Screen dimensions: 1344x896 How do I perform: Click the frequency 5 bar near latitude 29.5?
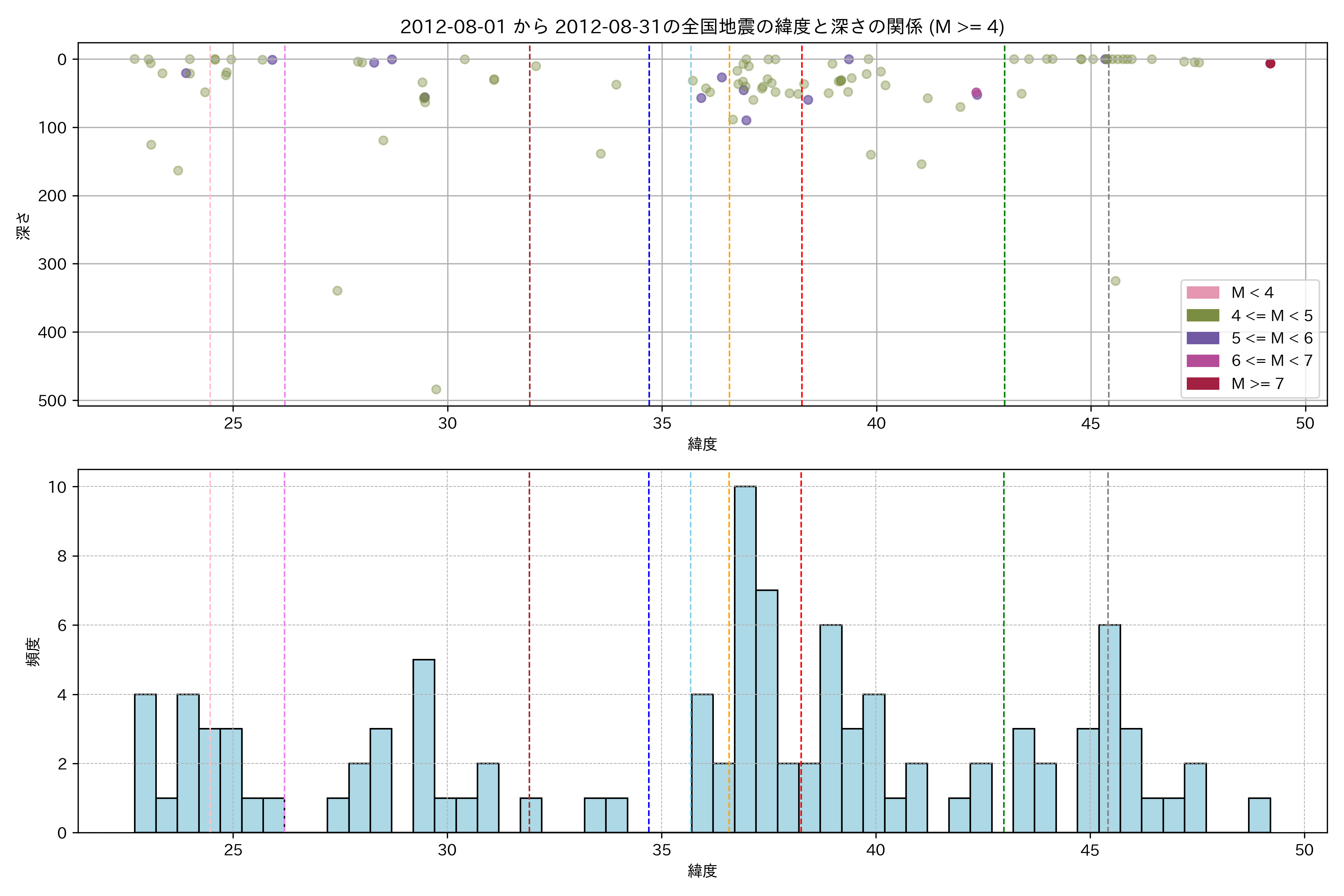click(x=423, y=746)
